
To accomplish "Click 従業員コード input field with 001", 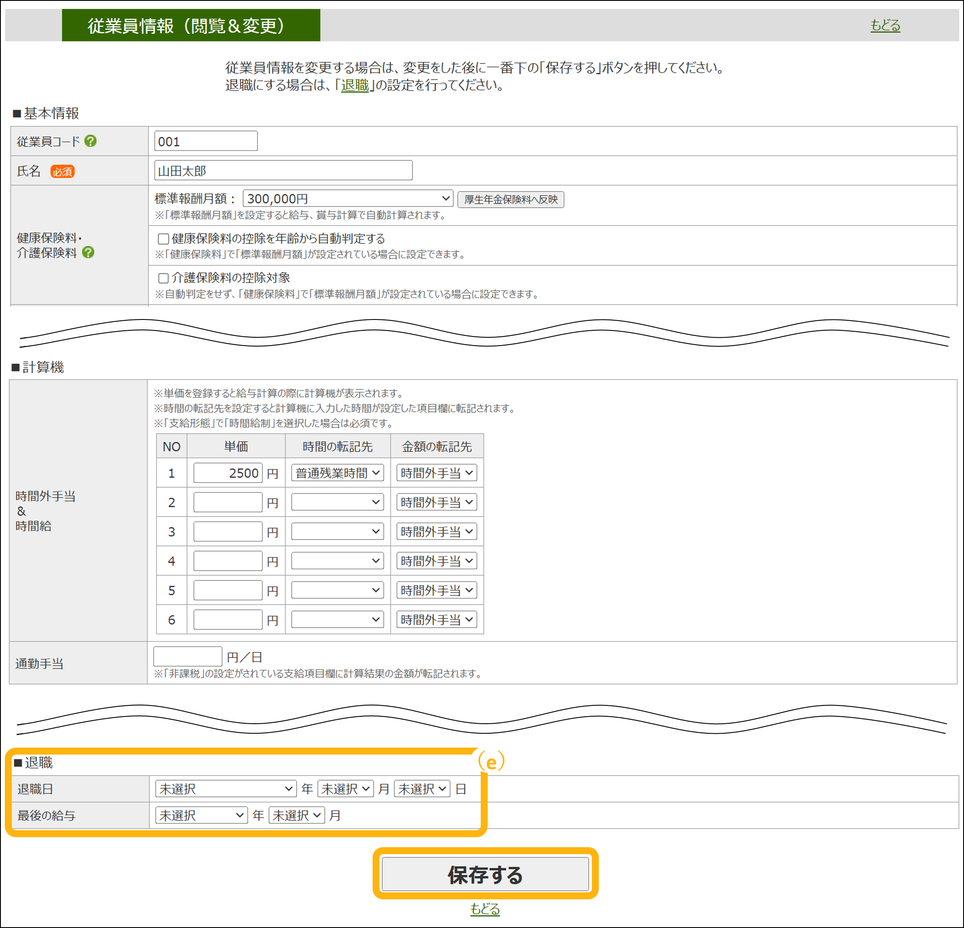I will [206, 141].
